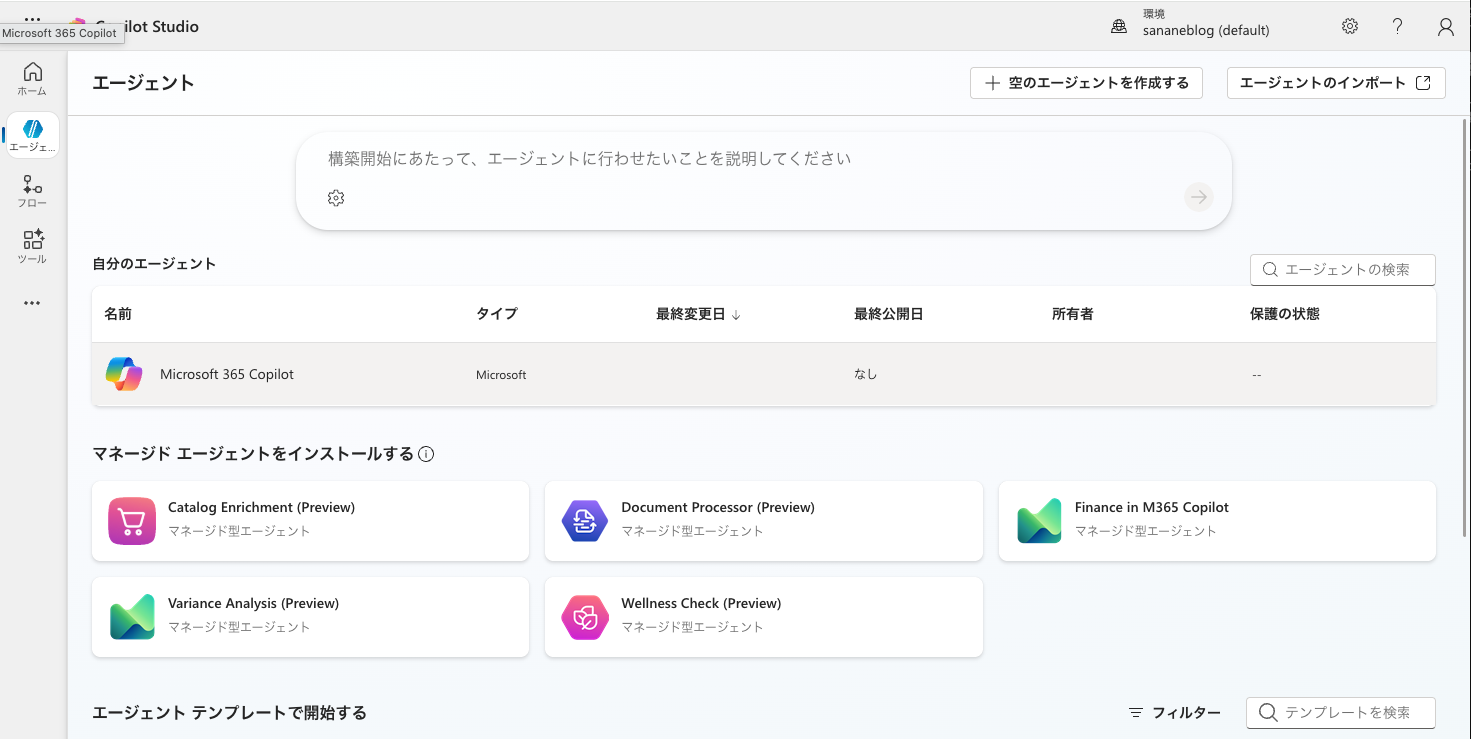Click the タイプ column header
This screenshot has height=739, width=1471.
point(497,314)
